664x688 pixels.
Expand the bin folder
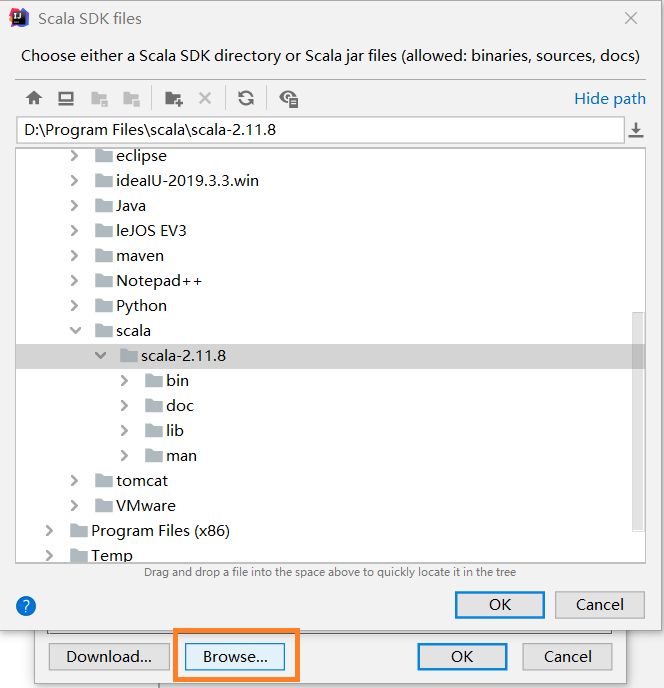point(125,380)
